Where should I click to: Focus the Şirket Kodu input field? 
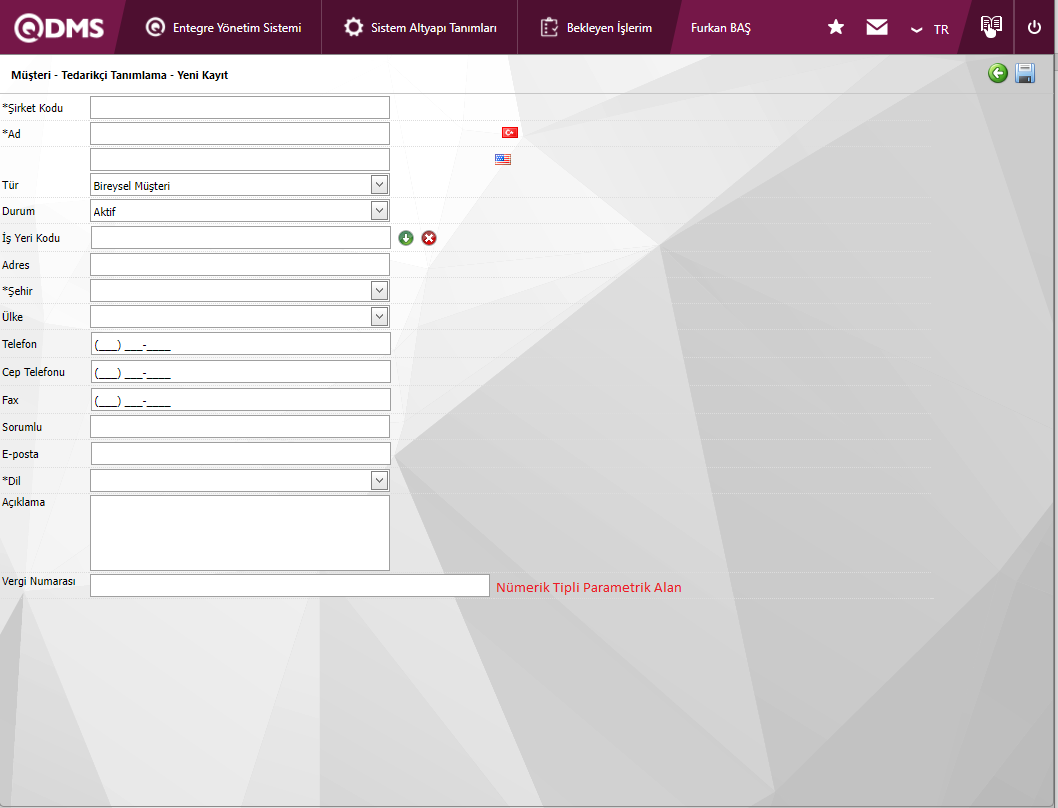(240, 107)
